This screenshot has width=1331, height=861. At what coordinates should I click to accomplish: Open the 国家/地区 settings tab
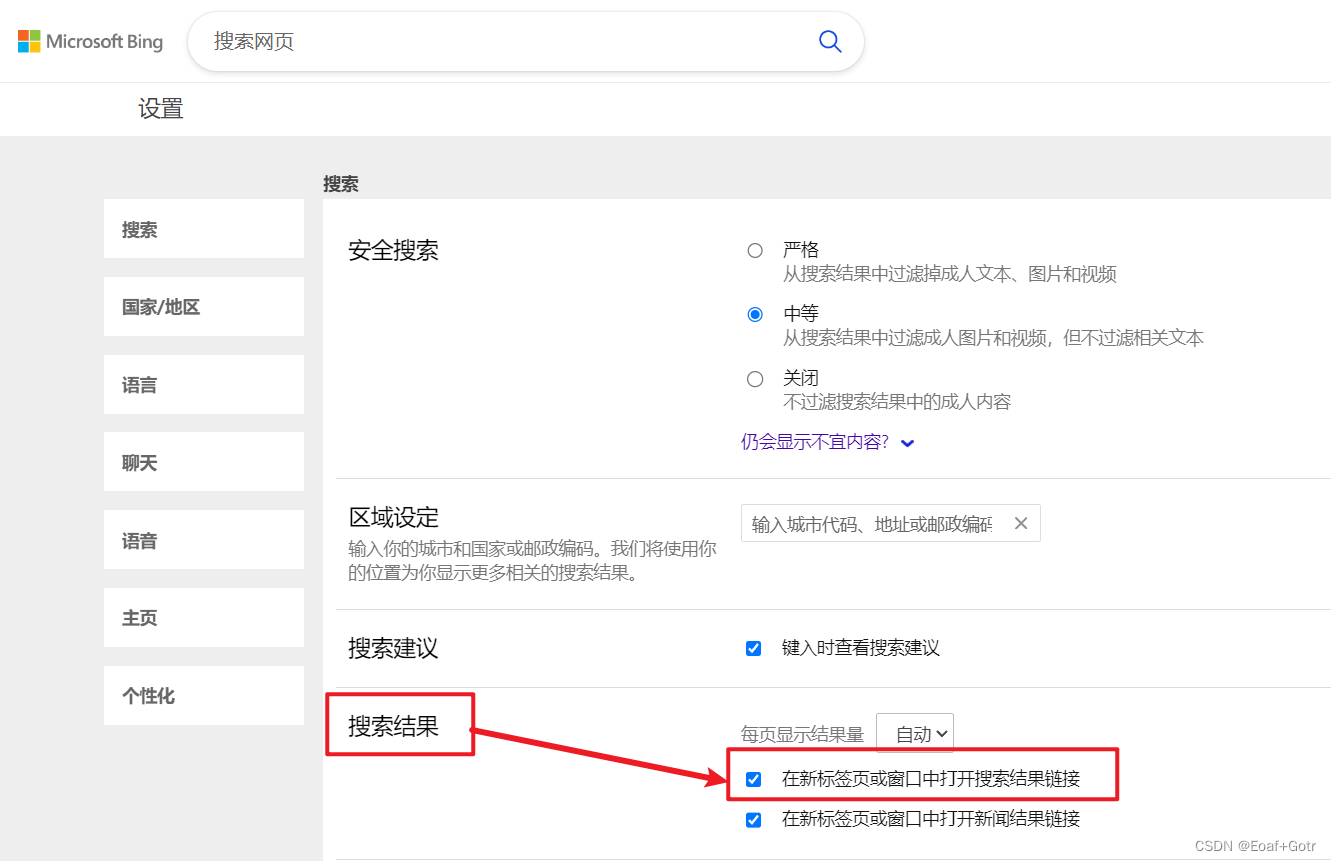204,307
